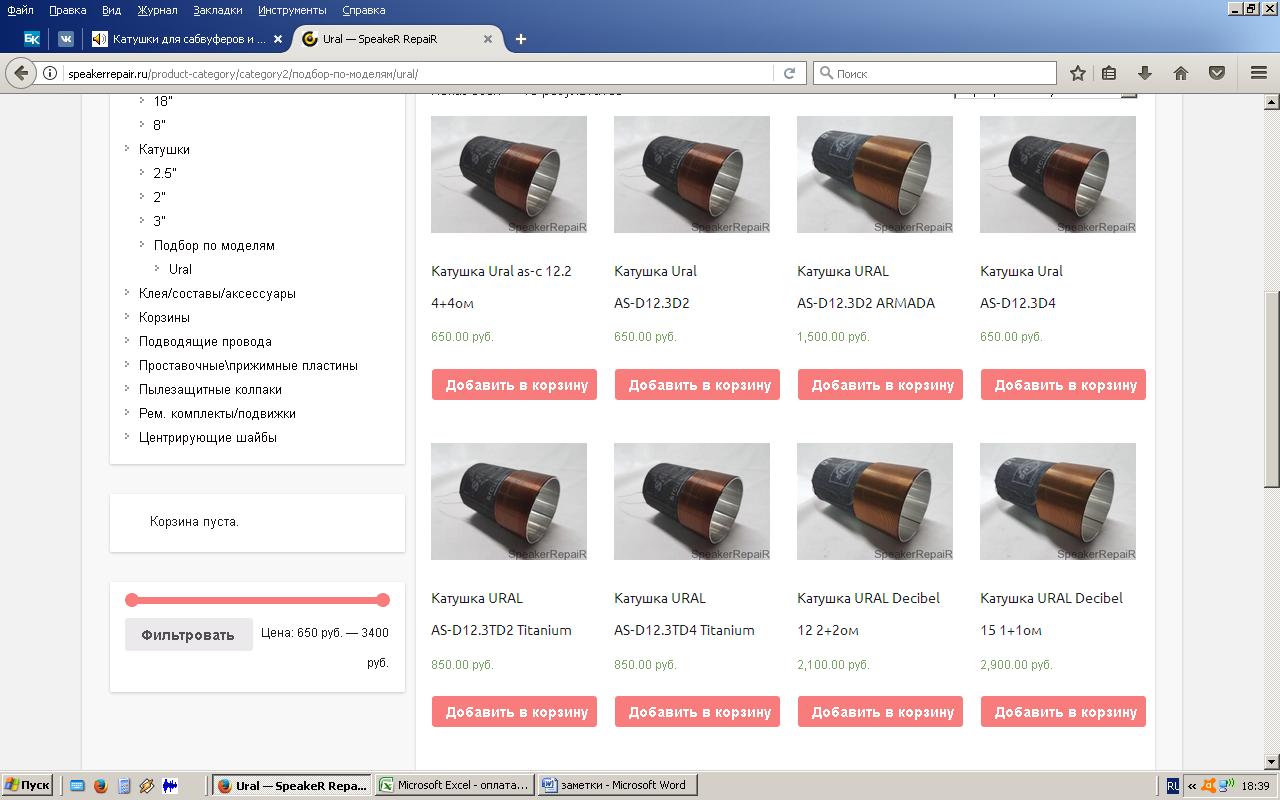View the URAL Decibel 15 product image
Image resolution: width=1280 pixels, height=800 pixels.
(1058, 501)
